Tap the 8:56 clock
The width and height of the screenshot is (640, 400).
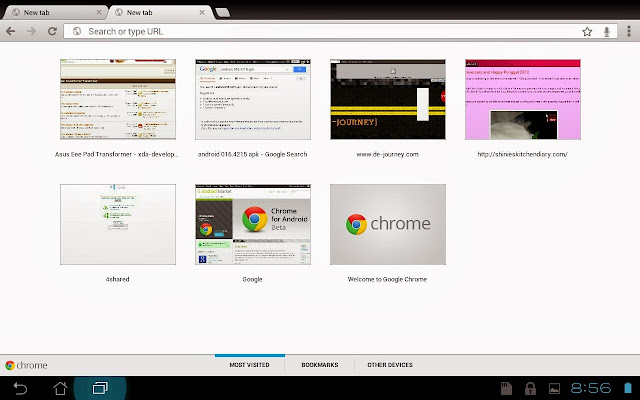[x=591, y=388]
